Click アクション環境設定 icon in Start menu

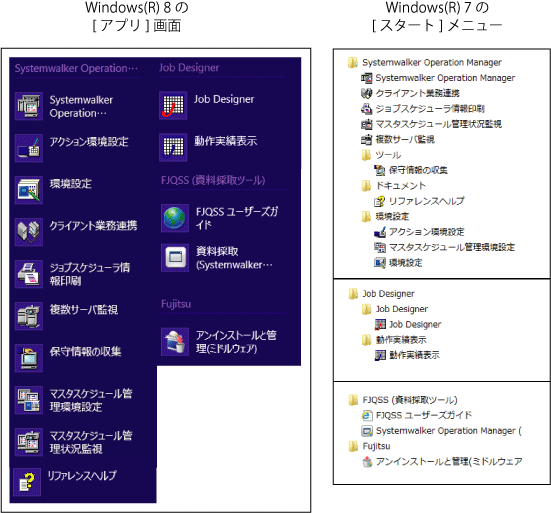[380, 232]
